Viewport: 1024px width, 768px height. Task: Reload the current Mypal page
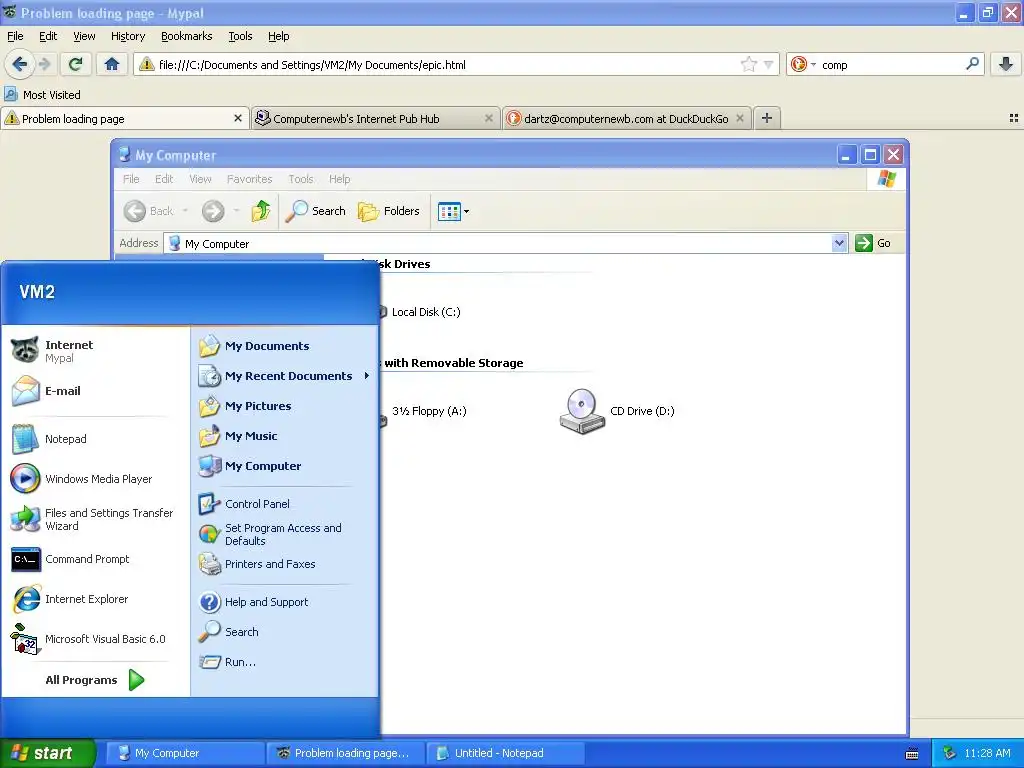coord(75,64)
